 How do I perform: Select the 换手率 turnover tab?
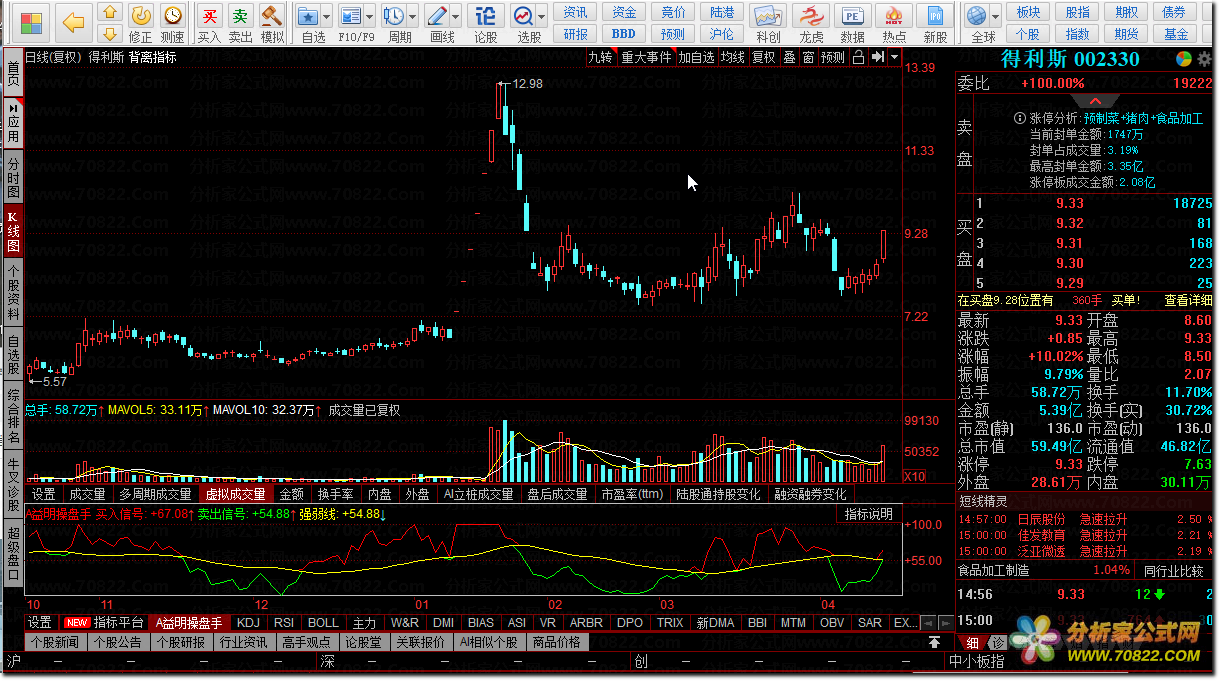click(x=336, y=494)
